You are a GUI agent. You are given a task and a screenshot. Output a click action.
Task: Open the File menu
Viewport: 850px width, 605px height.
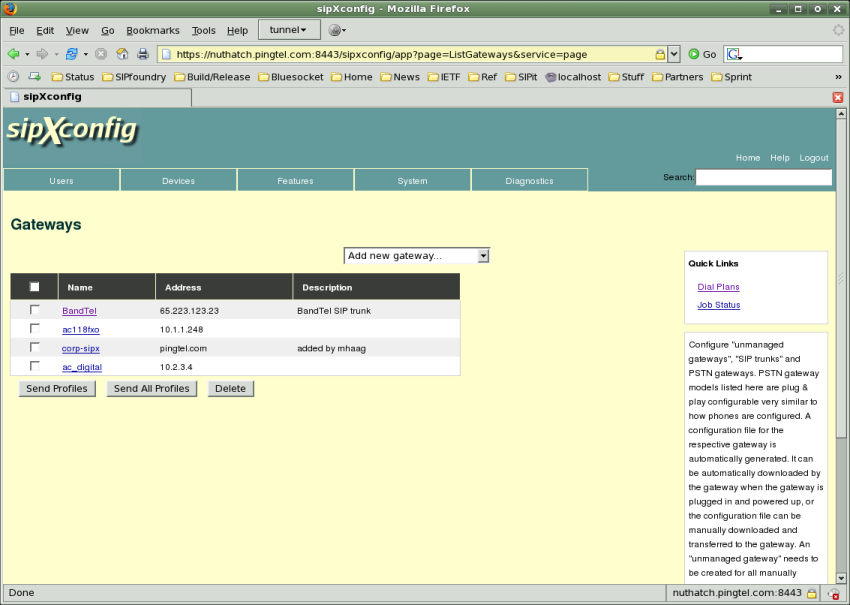coord(17,30)
